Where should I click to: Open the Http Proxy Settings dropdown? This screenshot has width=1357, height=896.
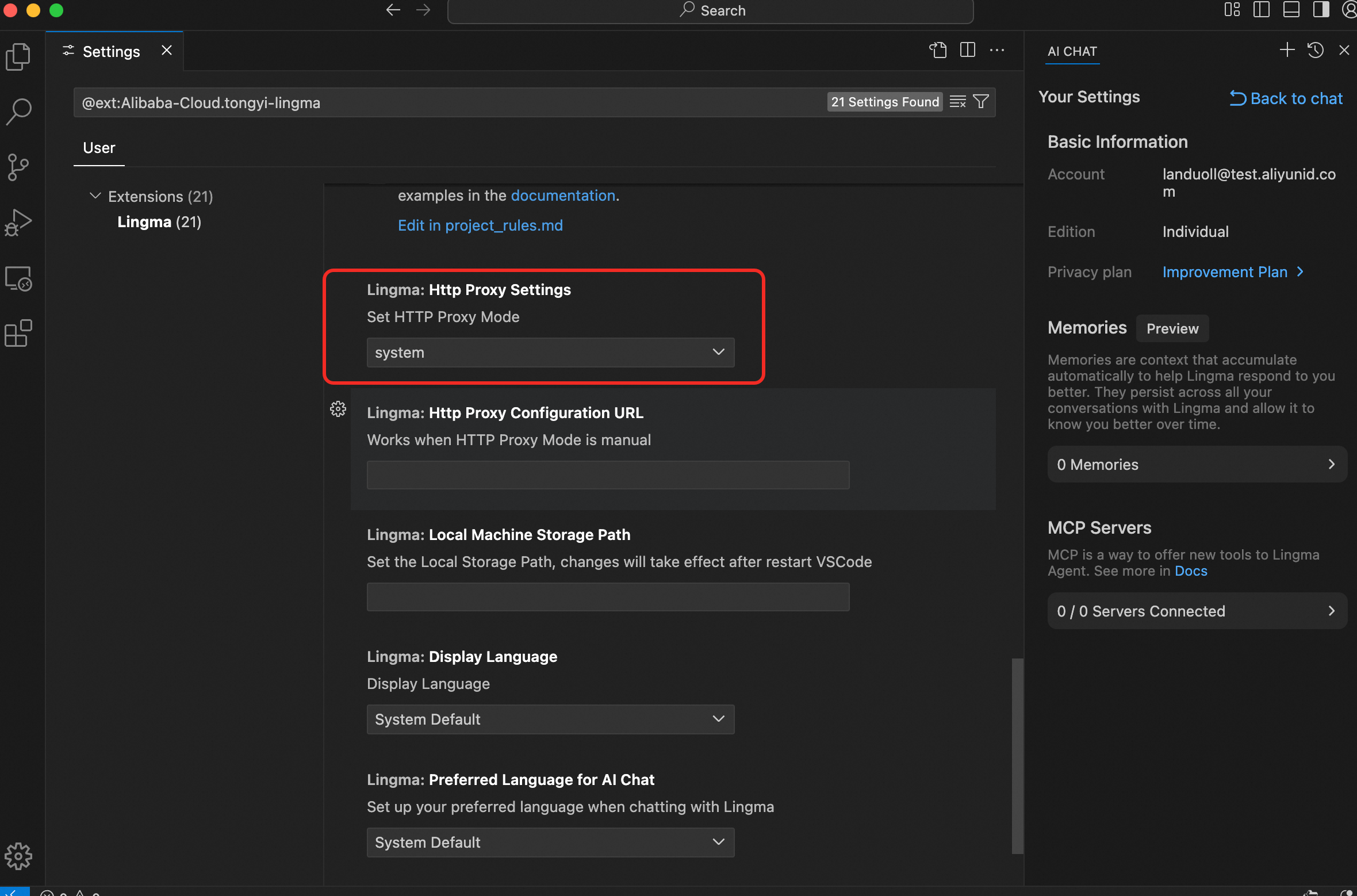[x=550, y=353]
